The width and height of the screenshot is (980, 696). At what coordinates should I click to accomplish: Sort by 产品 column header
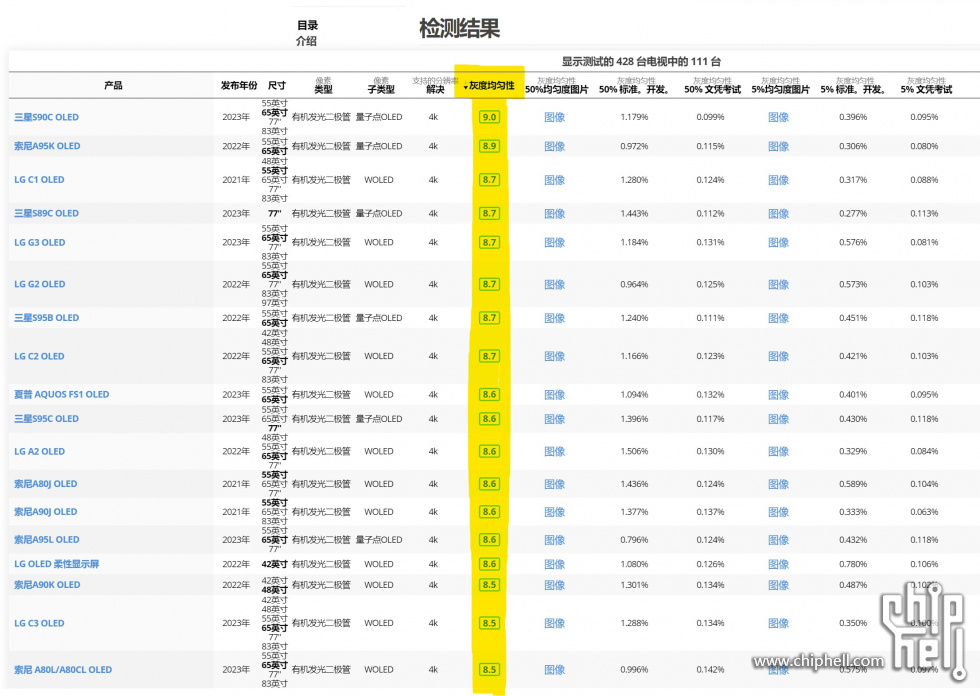tap(113, 86)
